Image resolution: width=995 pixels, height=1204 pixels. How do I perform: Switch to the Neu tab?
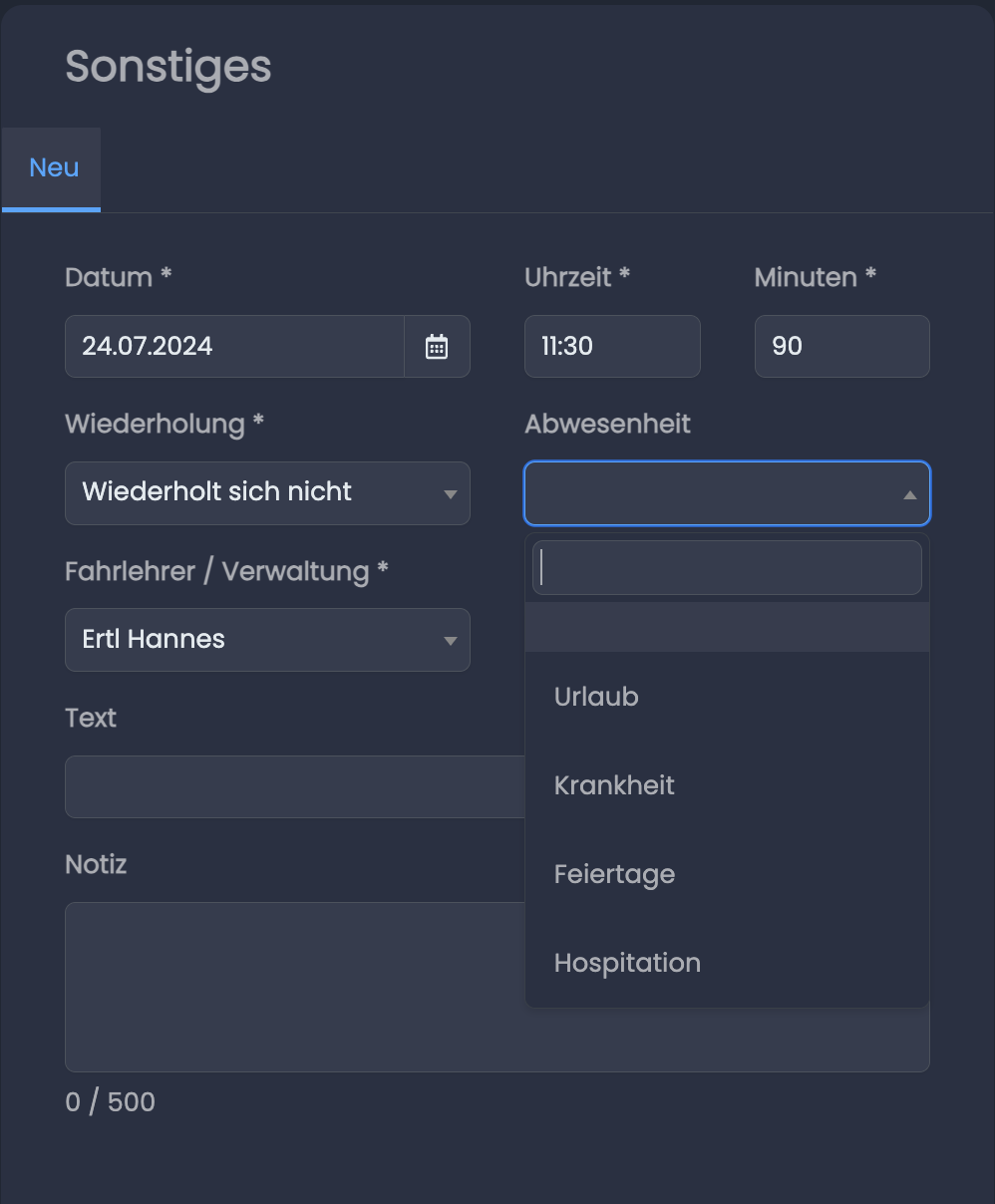tap(52, 168)
